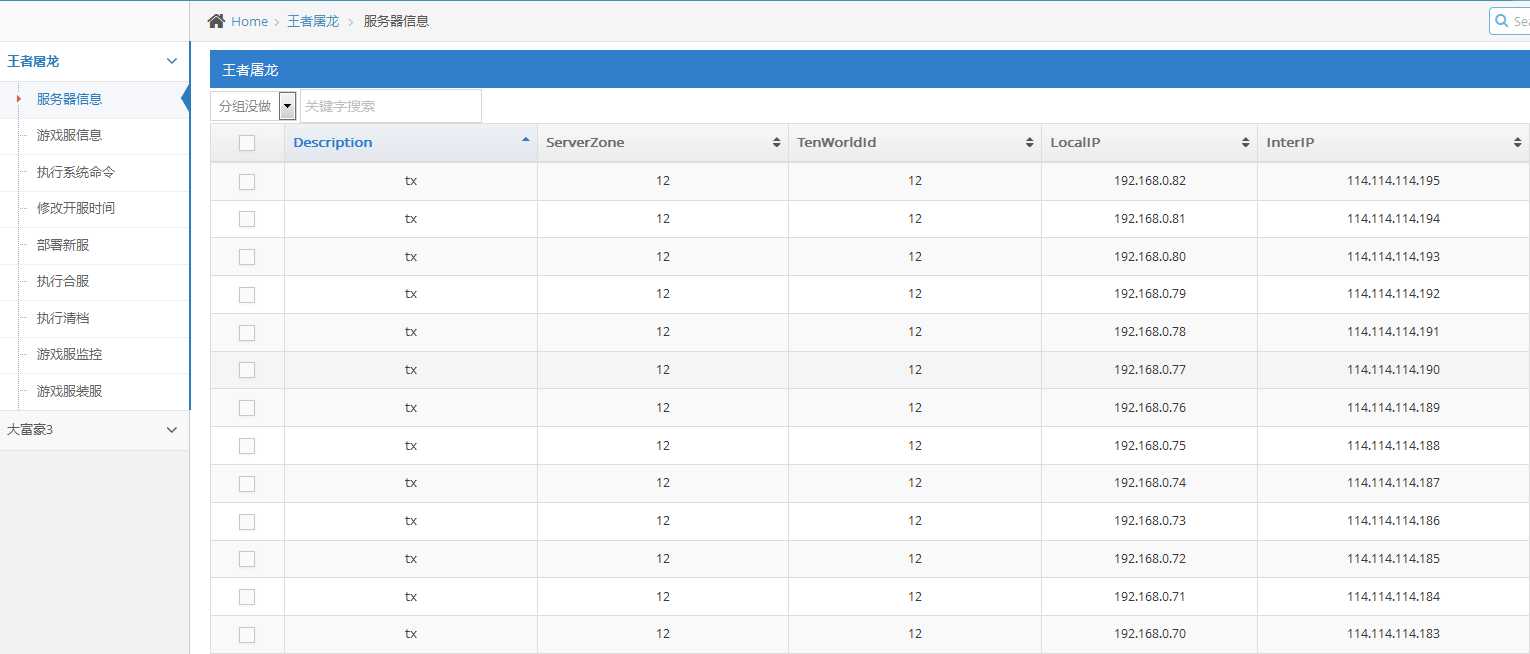Check the row with LocalIP 192.168.0.71
The image size is (1530, 654).
[247, 597]
